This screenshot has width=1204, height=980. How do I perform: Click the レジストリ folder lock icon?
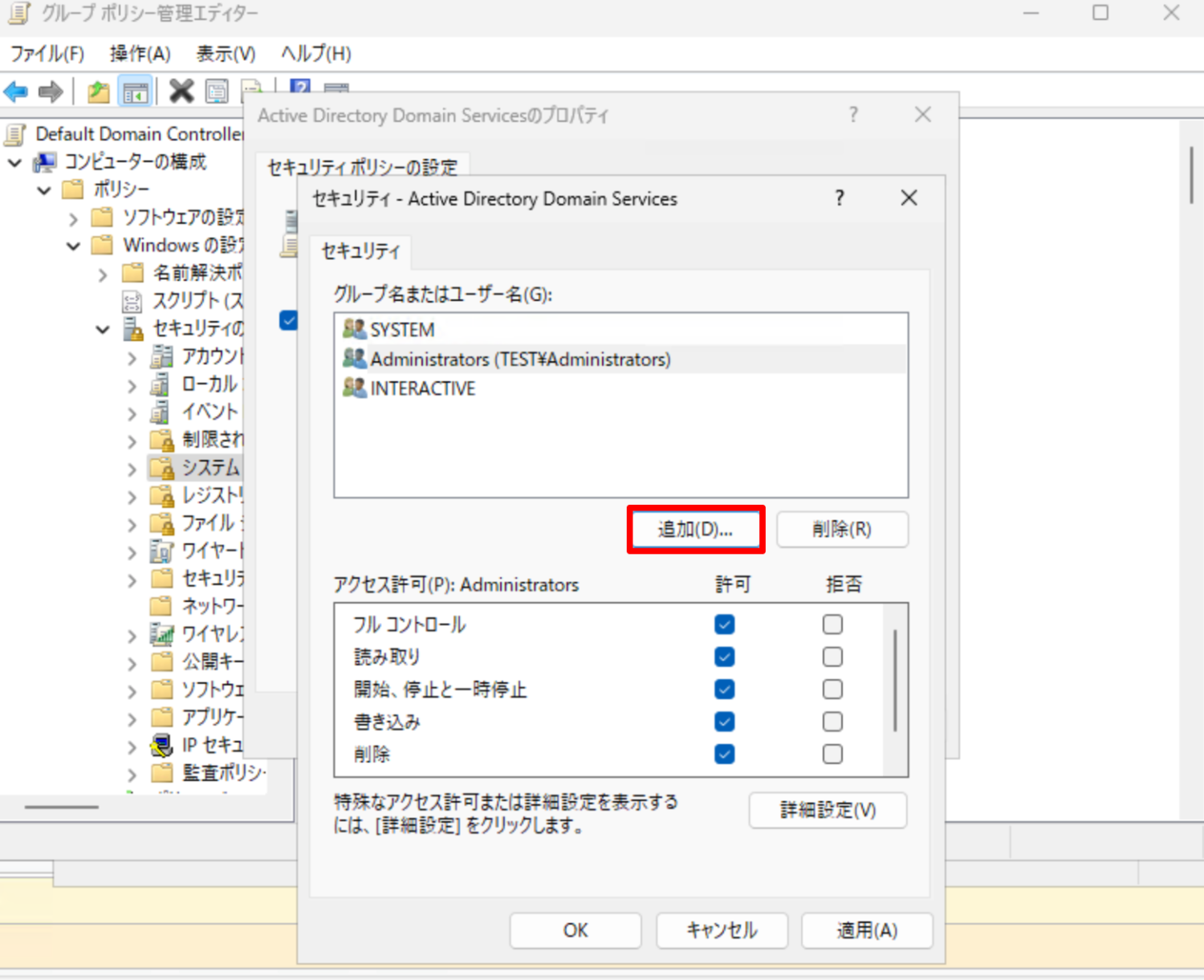click(x=162, y=495)
